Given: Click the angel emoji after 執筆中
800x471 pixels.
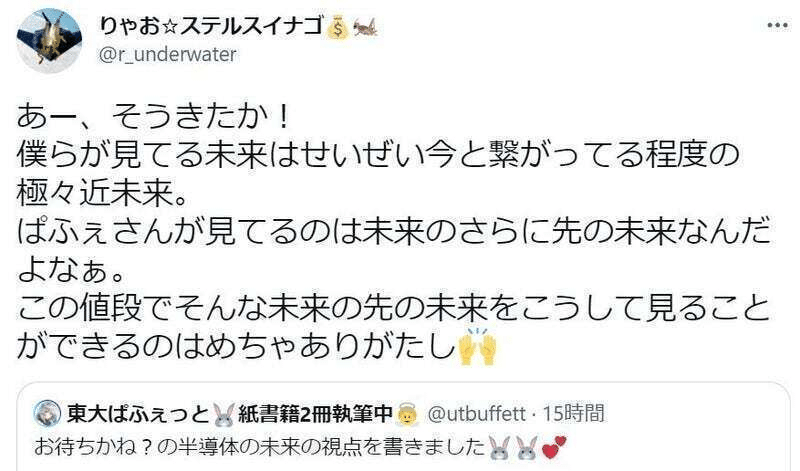Looking at the screenshot, I should 407,414.
